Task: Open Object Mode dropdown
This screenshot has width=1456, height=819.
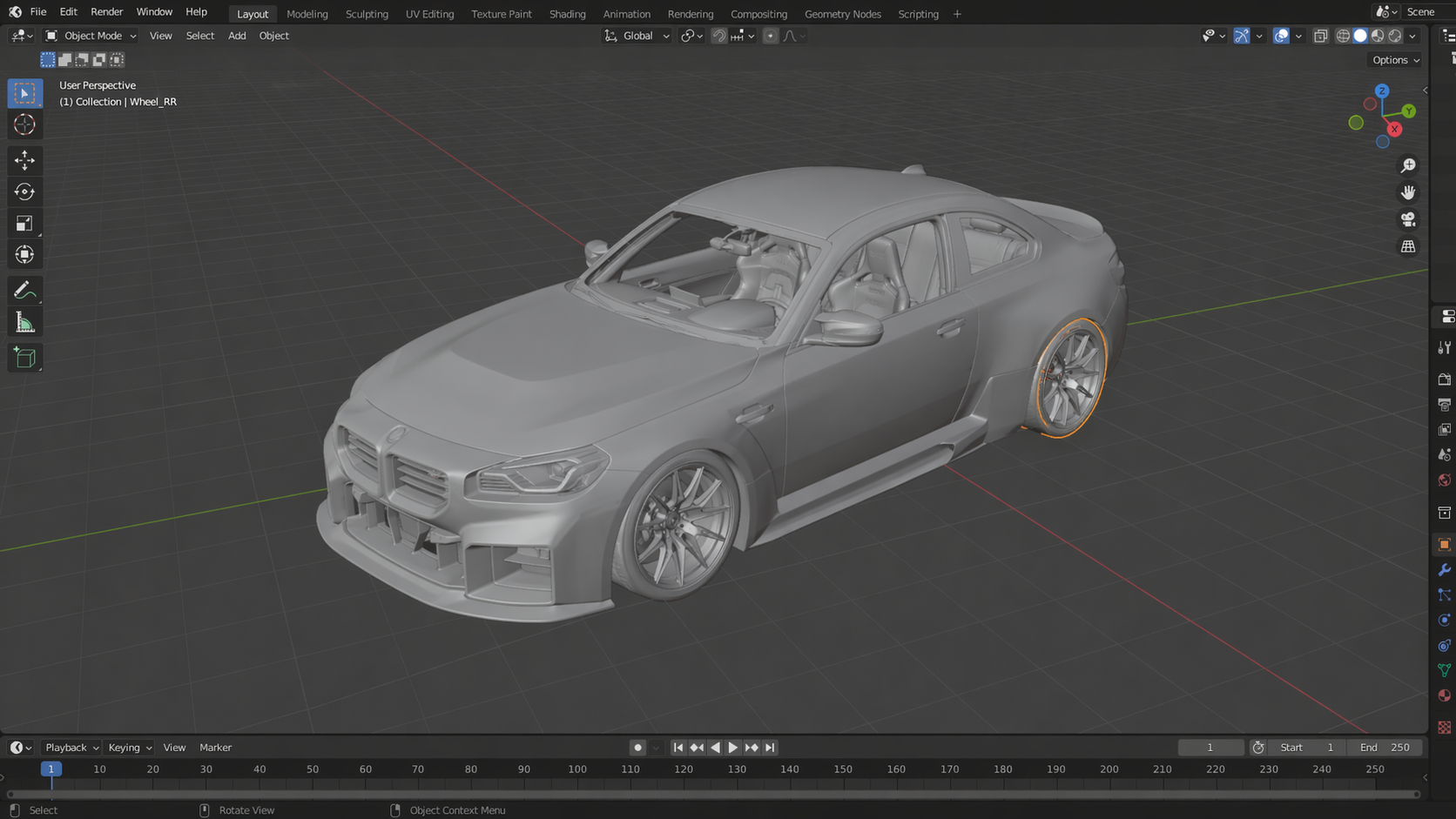Action: pos(92,36)
